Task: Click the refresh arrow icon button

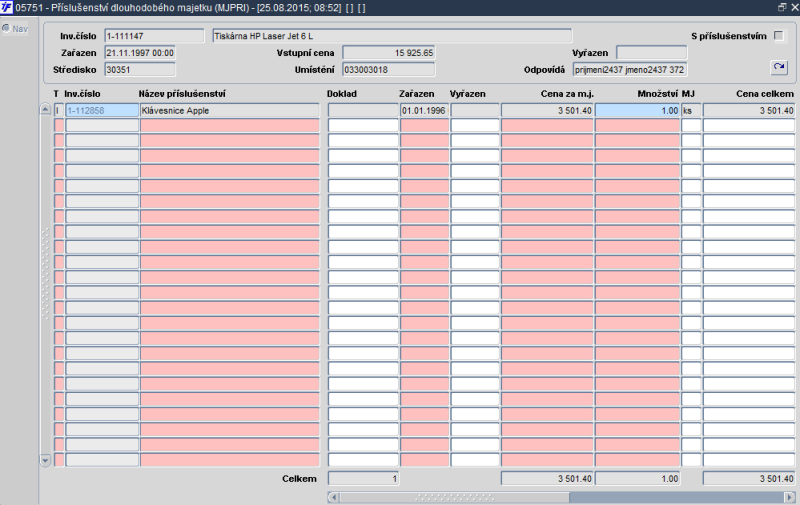Action: click(x=779, y=68)
